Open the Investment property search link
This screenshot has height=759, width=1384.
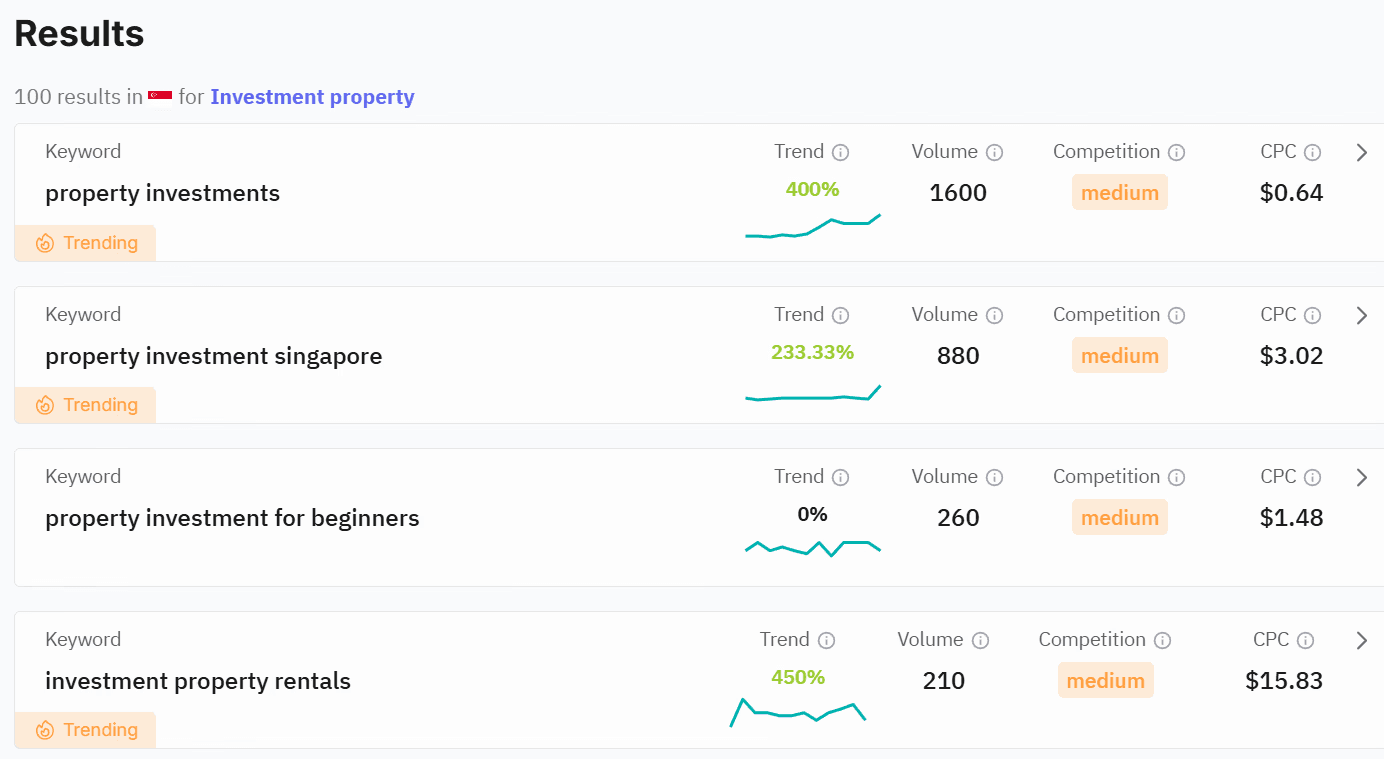click(x=311, y=96)
